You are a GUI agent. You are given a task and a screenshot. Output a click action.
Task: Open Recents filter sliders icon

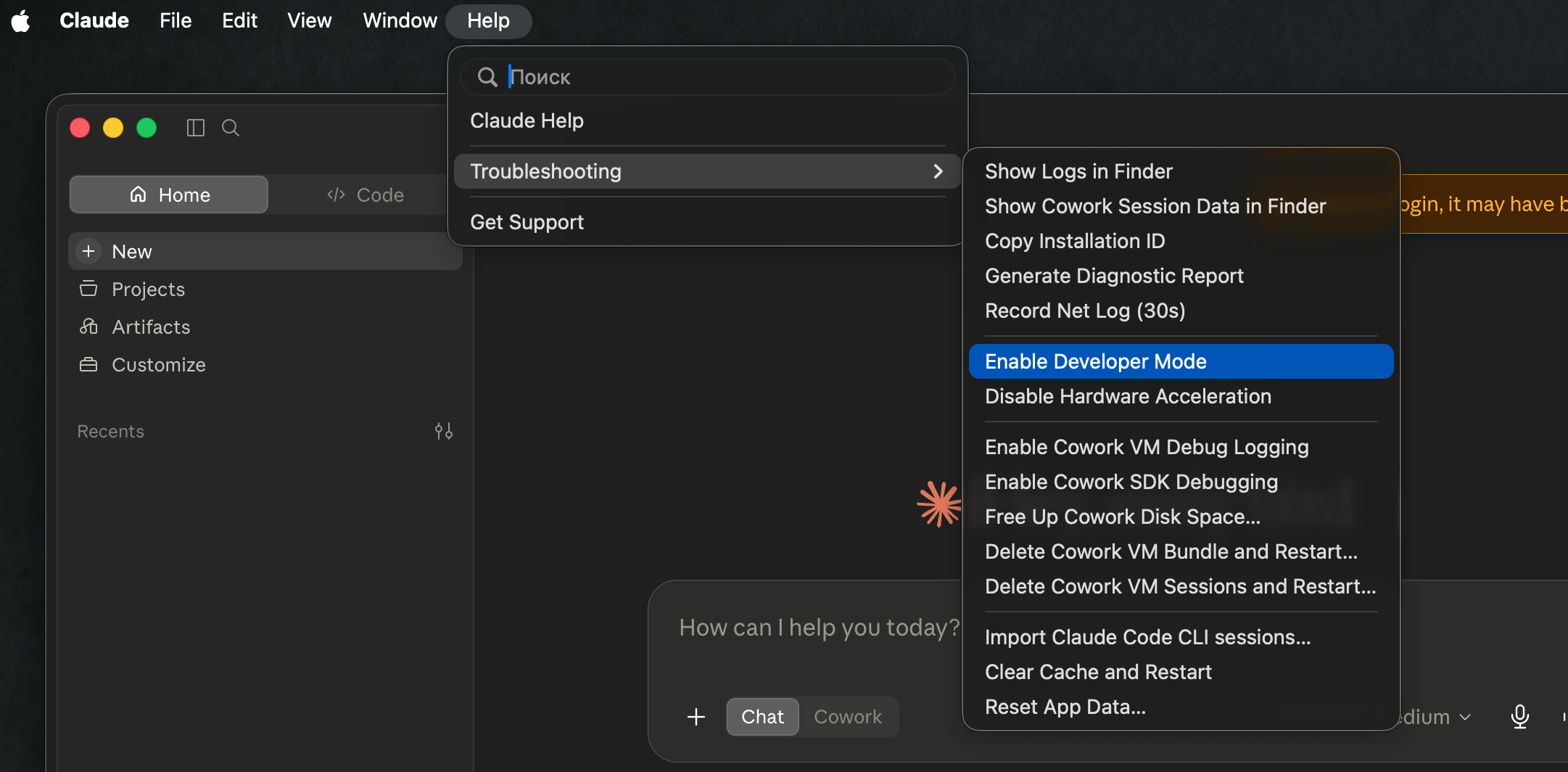444,432
